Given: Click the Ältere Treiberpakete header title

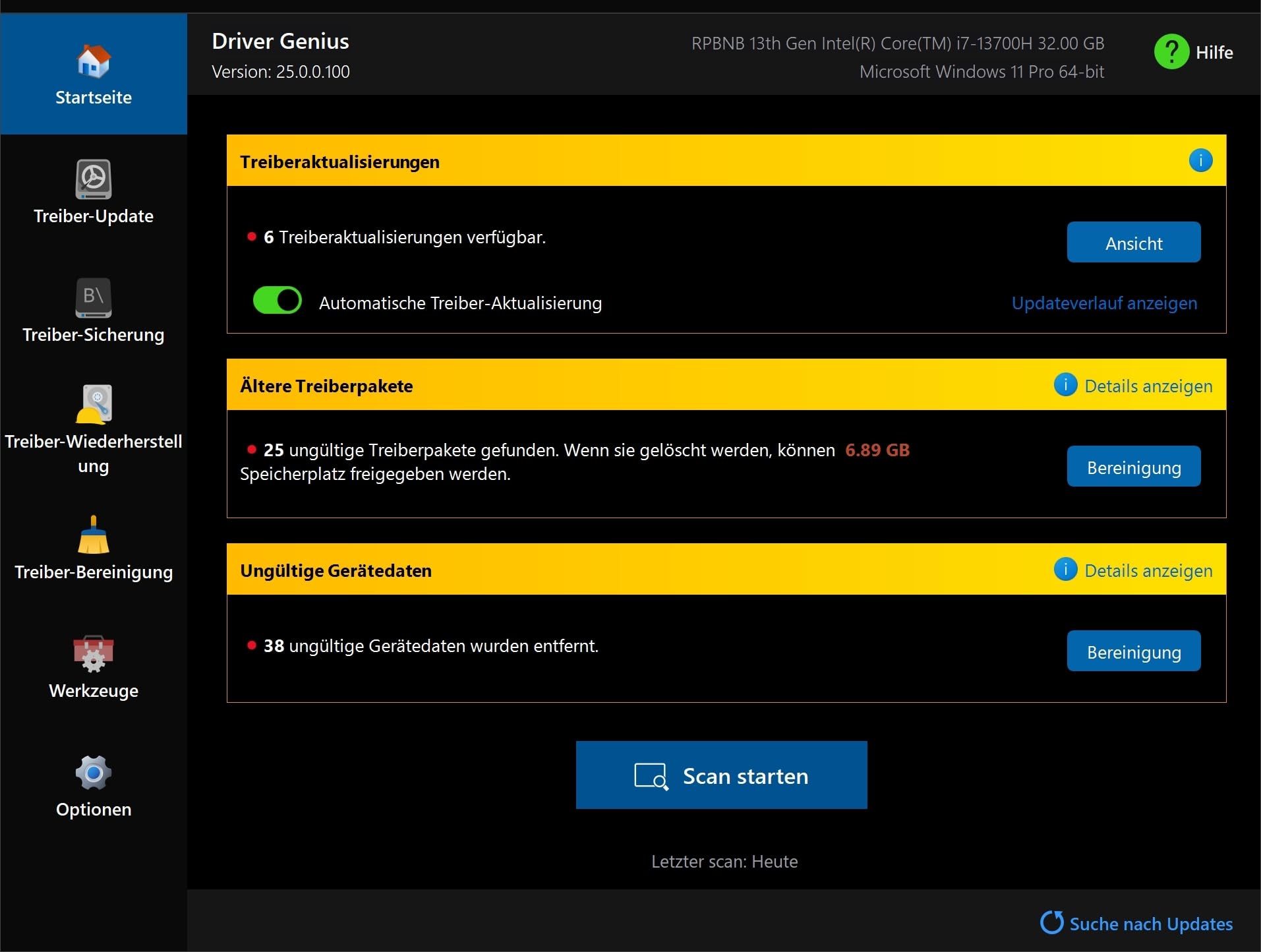Looking at the screenshot, I should click(x=326, y=386).
